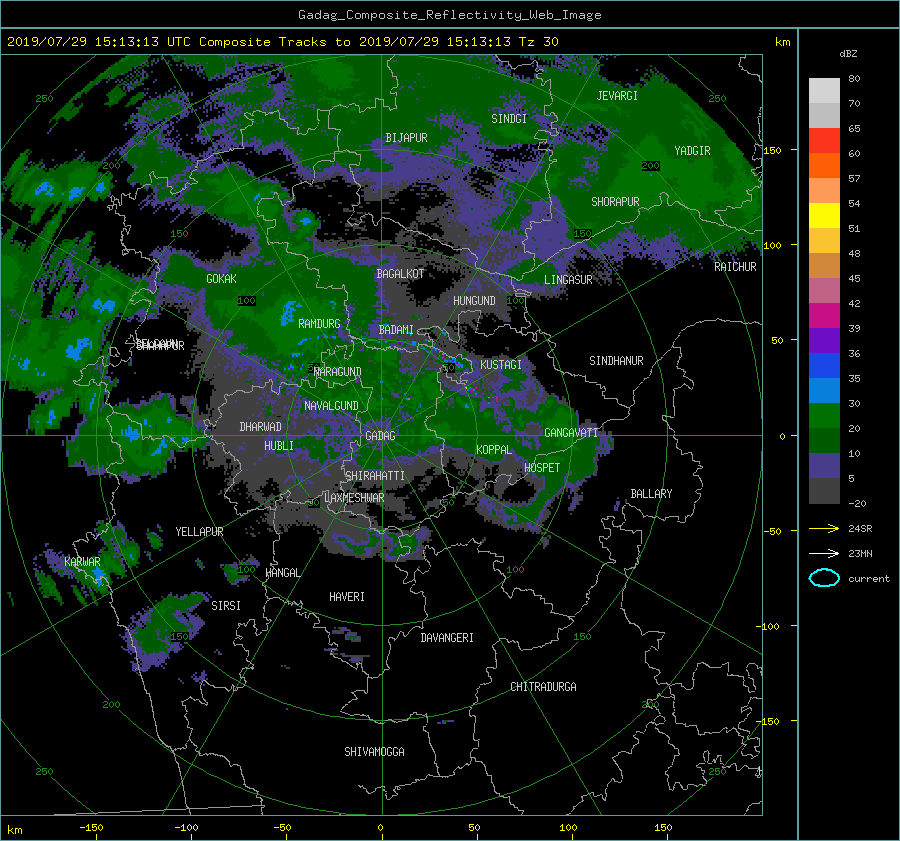Click the white 23MN track arrow
900x841 pixels.
(x=824, y=553)
